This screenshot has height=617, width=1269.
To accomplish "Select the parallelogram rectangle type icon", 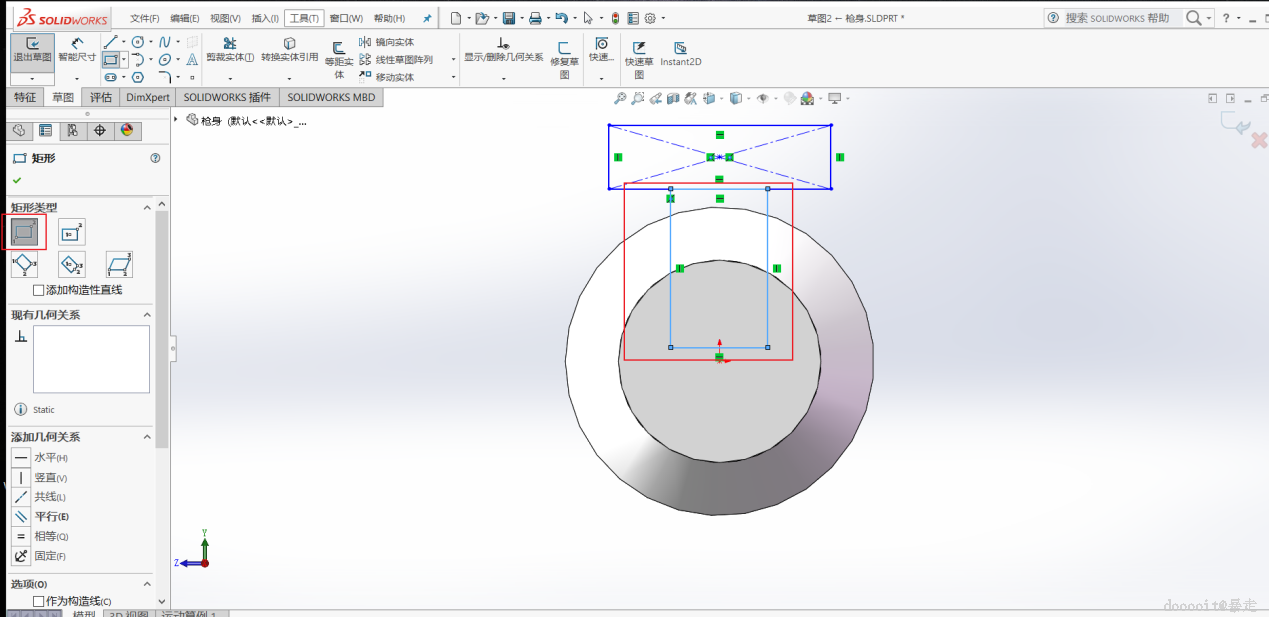I will [x=119, y=265].
